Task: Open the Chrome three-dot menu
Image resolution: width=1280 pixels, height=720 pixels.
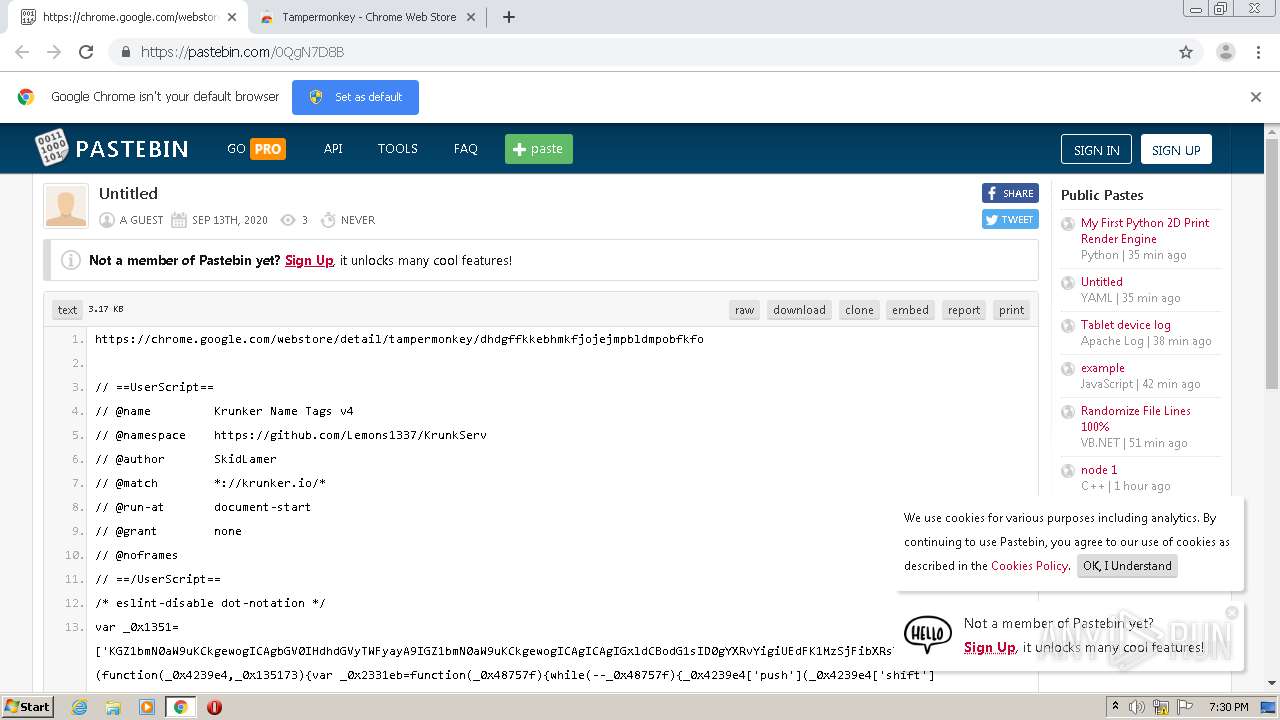Action: (1257, 52)
